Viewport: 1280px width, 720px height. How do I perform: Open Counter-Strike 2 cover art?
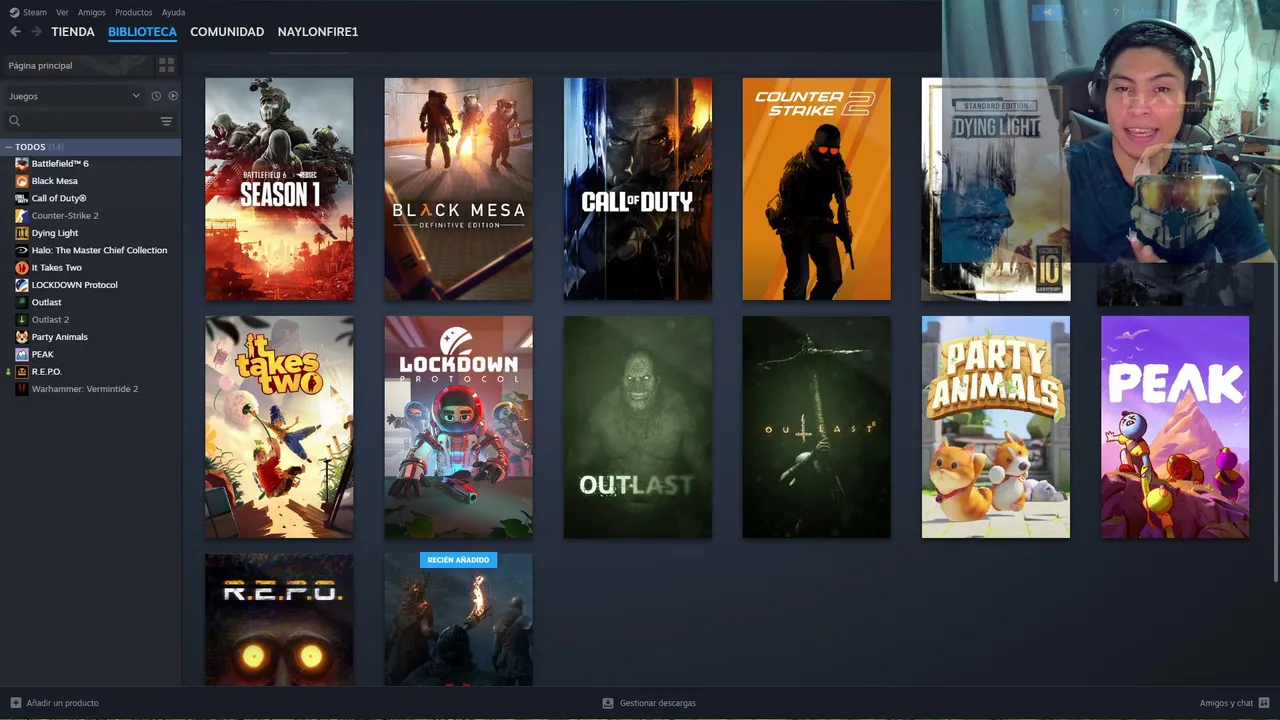tap(816, 189)
